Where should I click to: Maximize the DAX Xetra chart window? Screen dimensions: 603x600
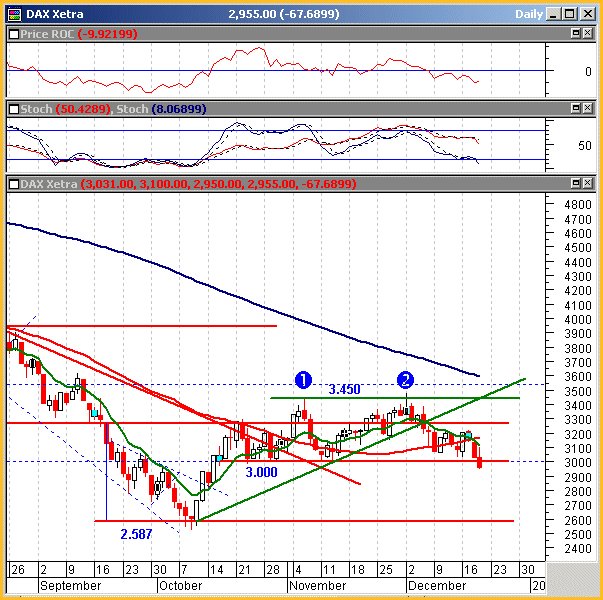click(x=569, y=14)
